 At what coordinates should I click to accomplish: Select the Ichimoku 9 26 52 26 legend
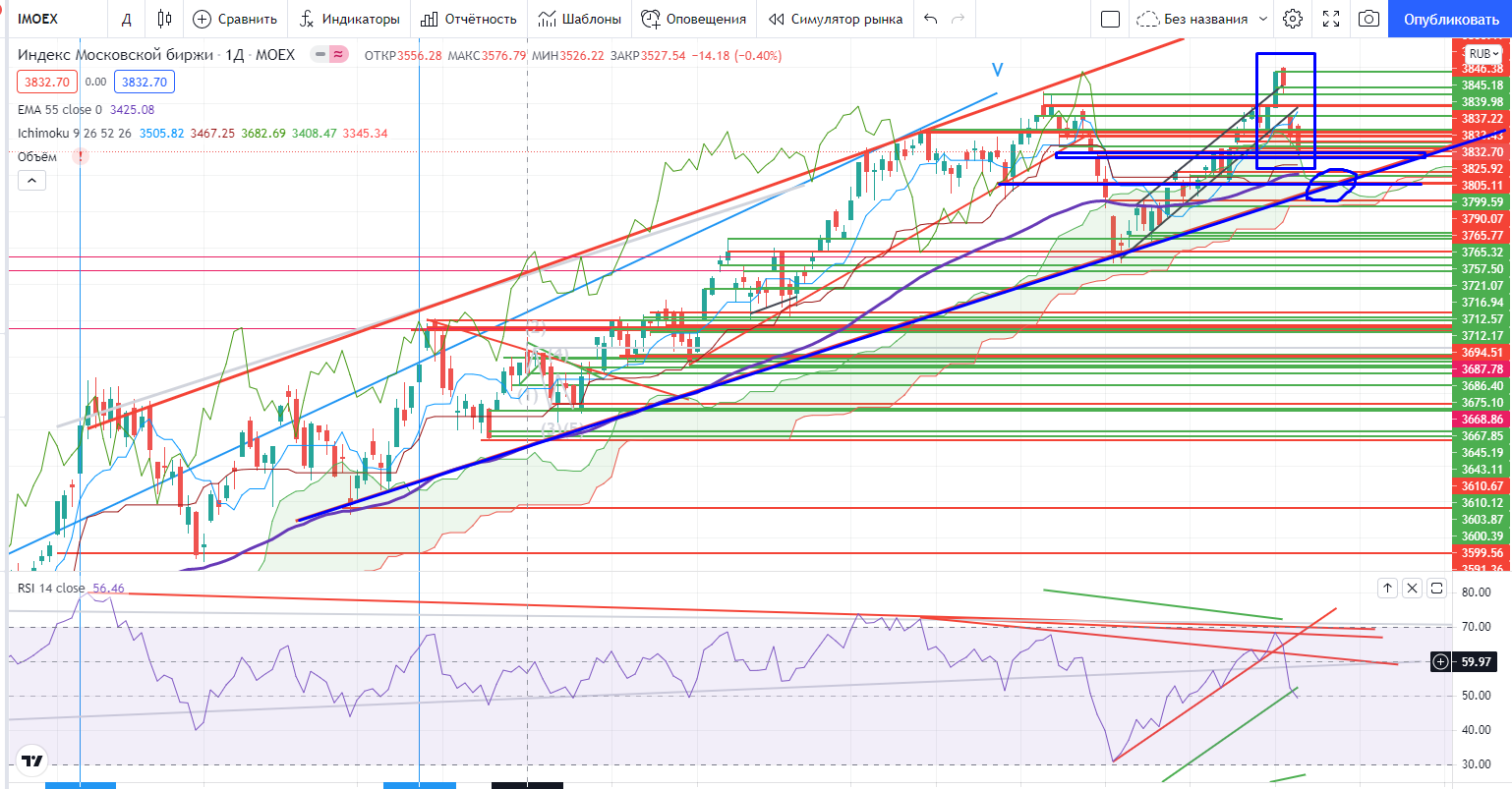coord(76,134)
